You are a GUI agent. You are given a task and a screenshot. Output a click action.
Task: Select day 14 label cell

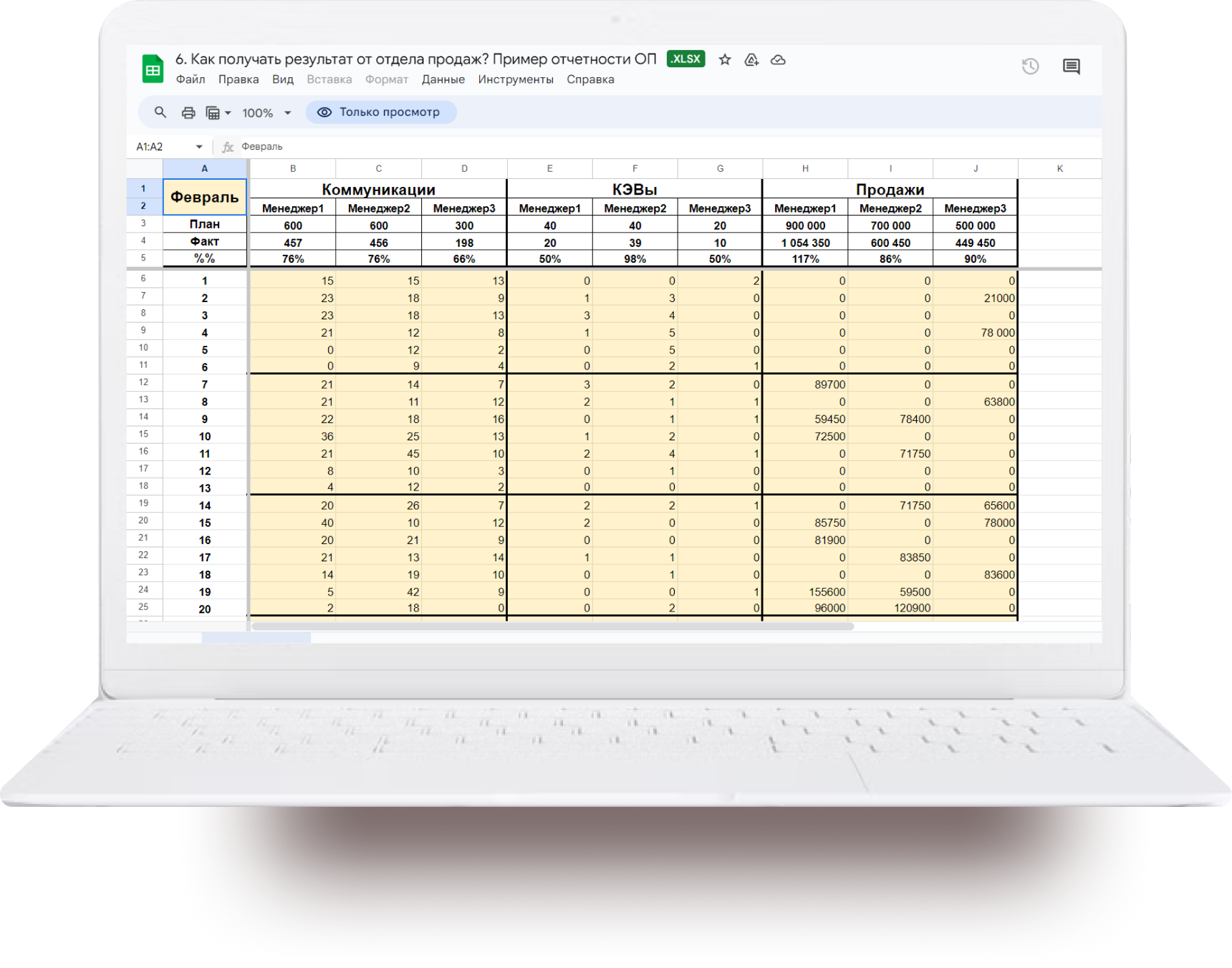click(x=205, y=505)
